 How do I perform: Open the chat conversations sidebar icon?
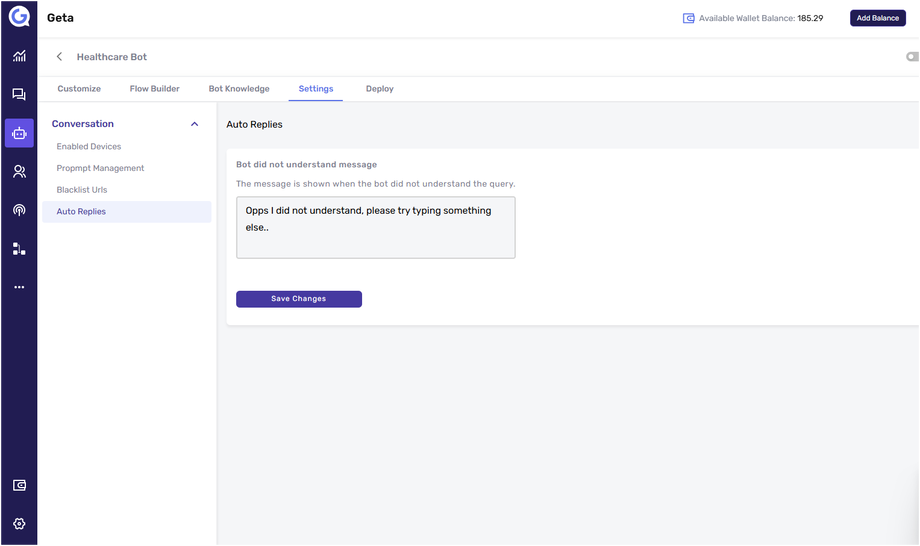[19, 95]
